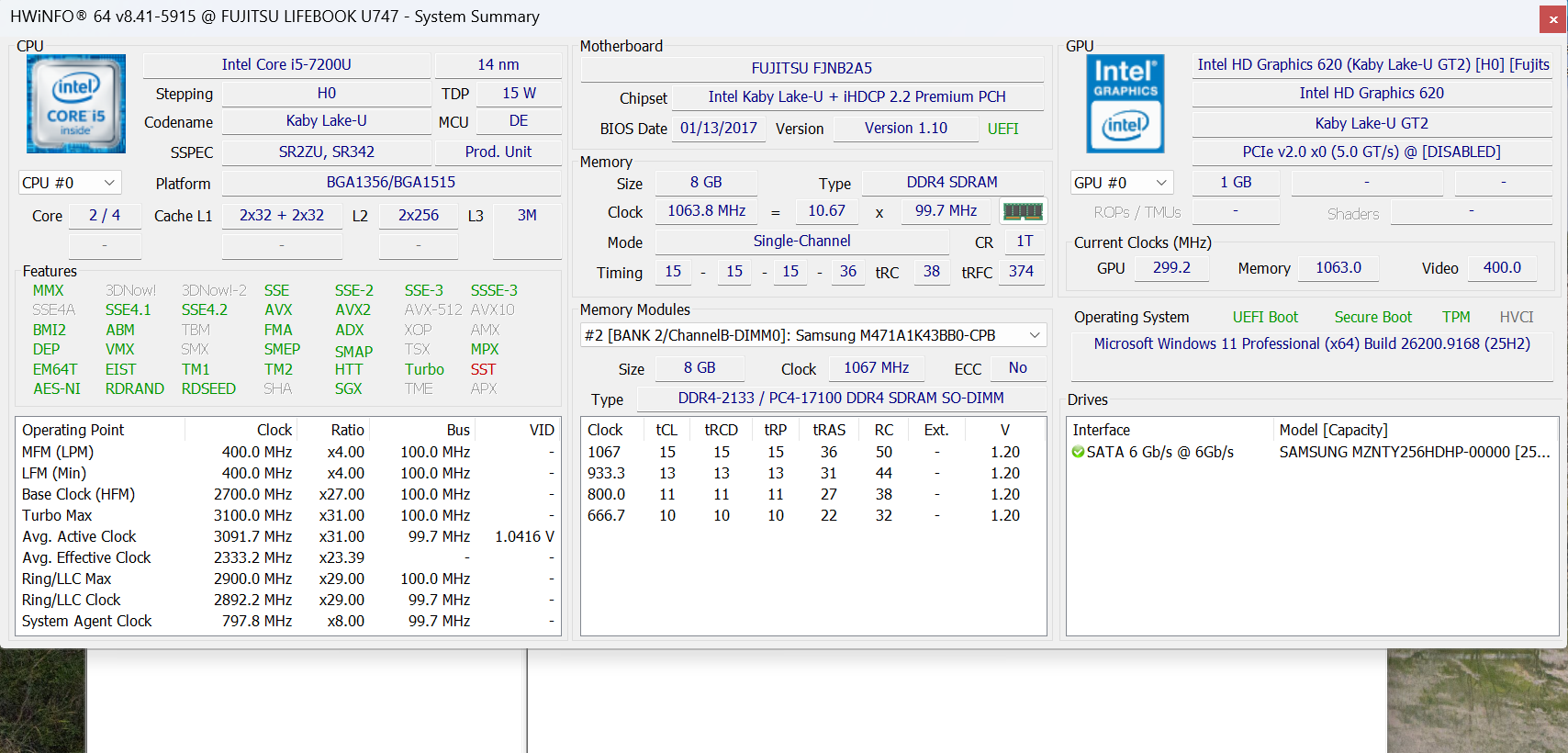Click the Intel Graphics logo
Viewport: 1568px width, 753px height.
click(x=1126, y=103)
